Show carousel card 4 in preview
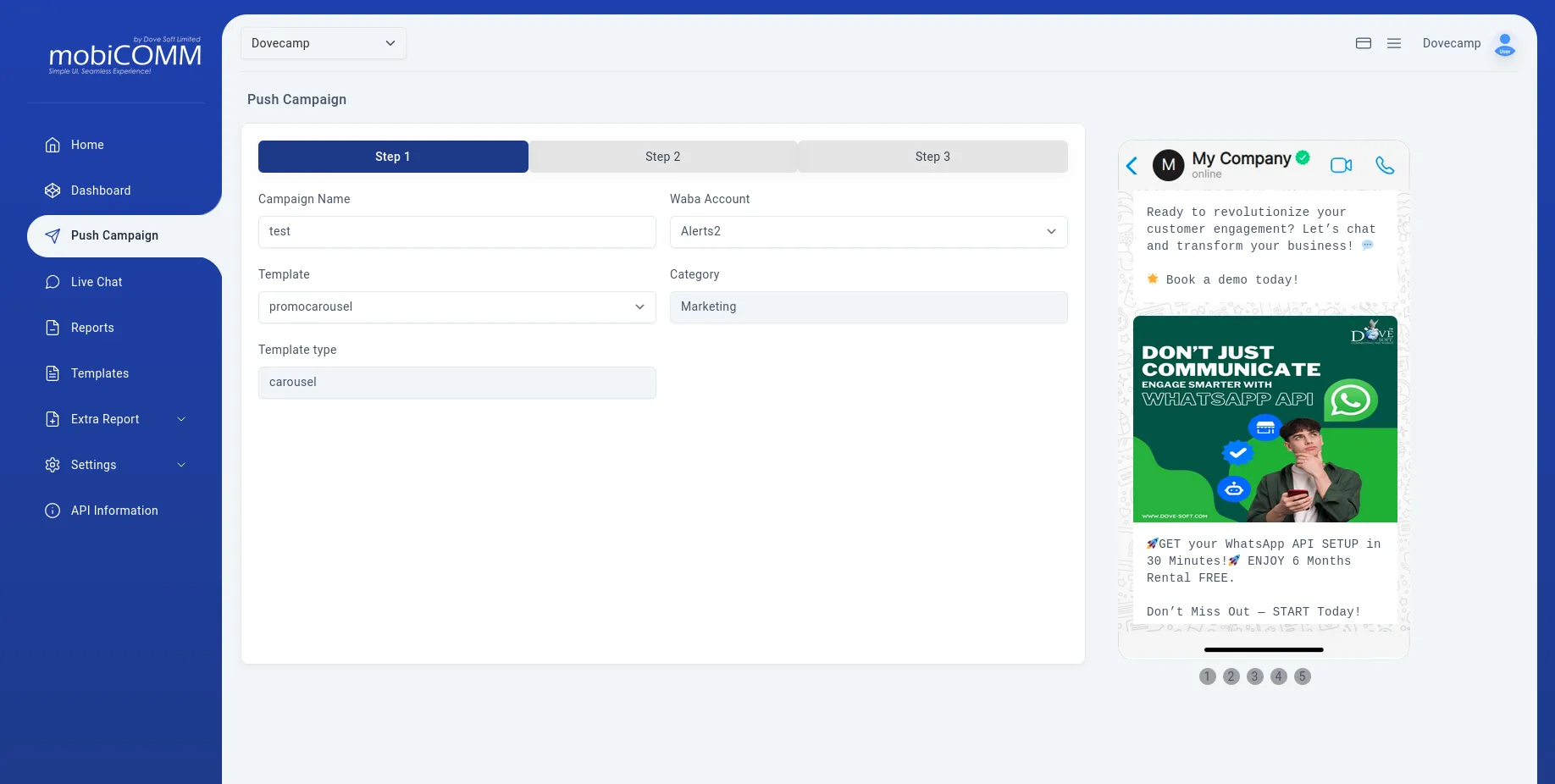This screenshot has height=784, width=1555. coord(1279,676)
